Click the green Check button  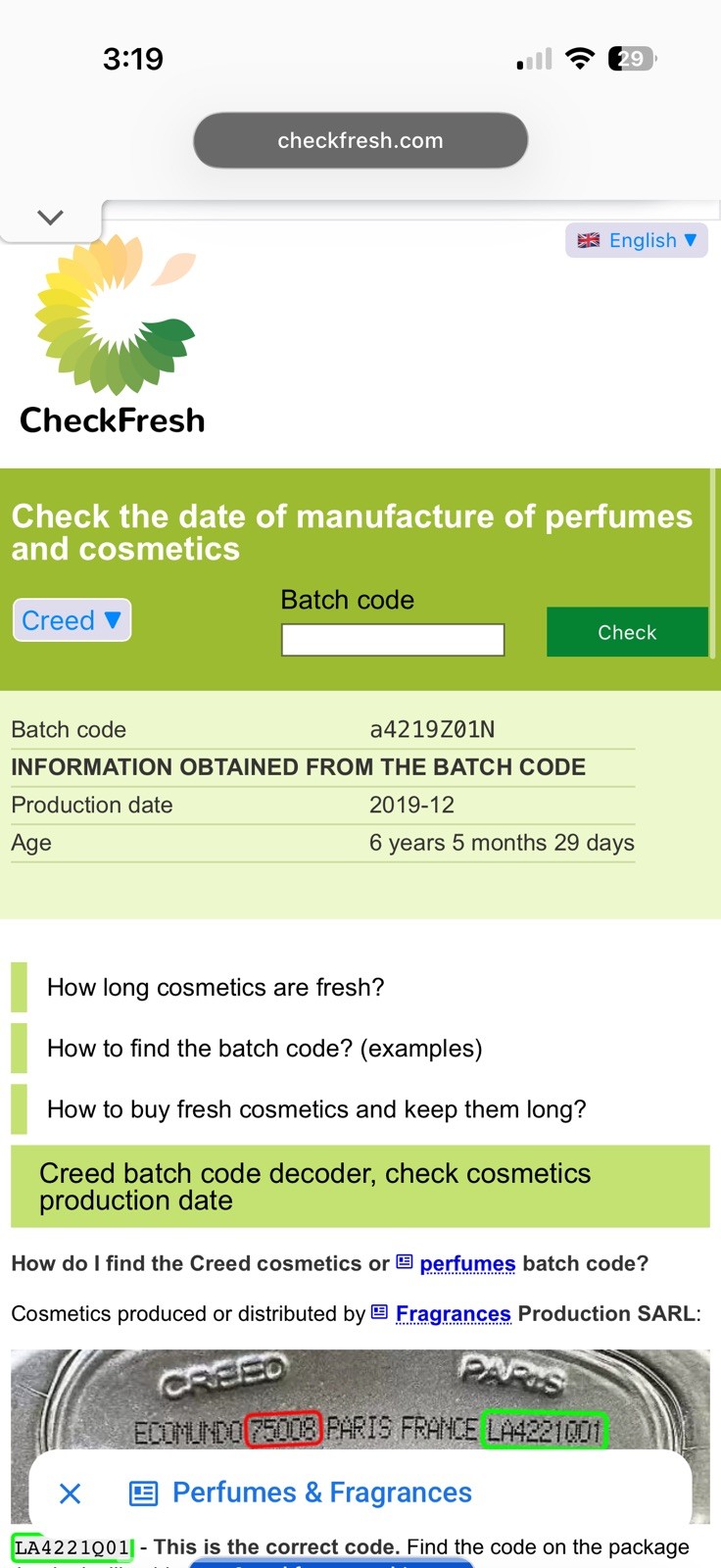[627, 632]
